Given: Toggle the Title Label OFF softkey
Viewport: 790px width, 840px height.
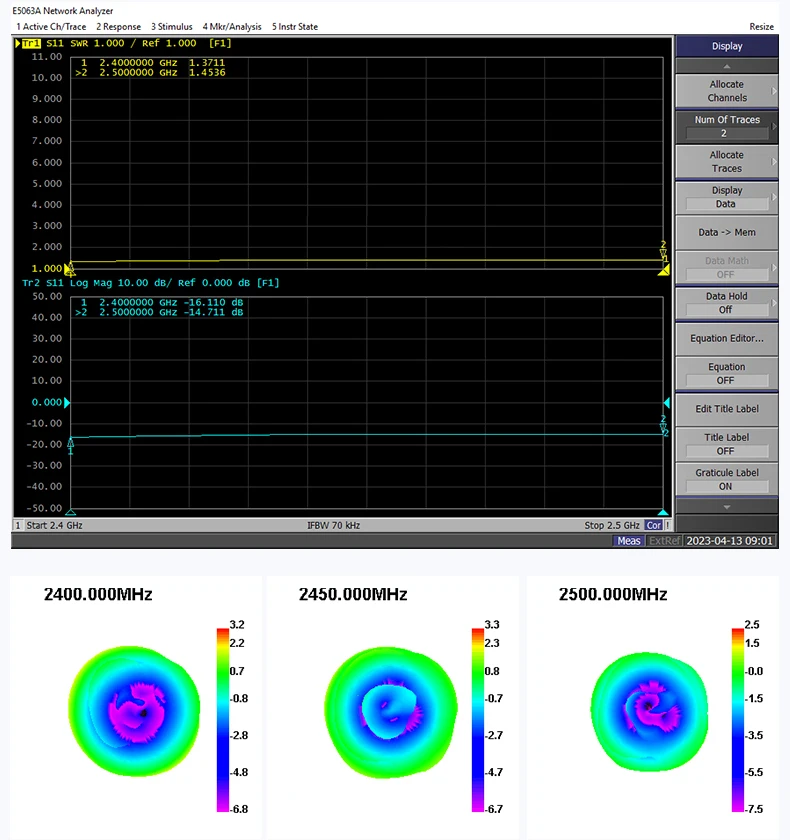Looking at the screenshot, I should point(727,444).
